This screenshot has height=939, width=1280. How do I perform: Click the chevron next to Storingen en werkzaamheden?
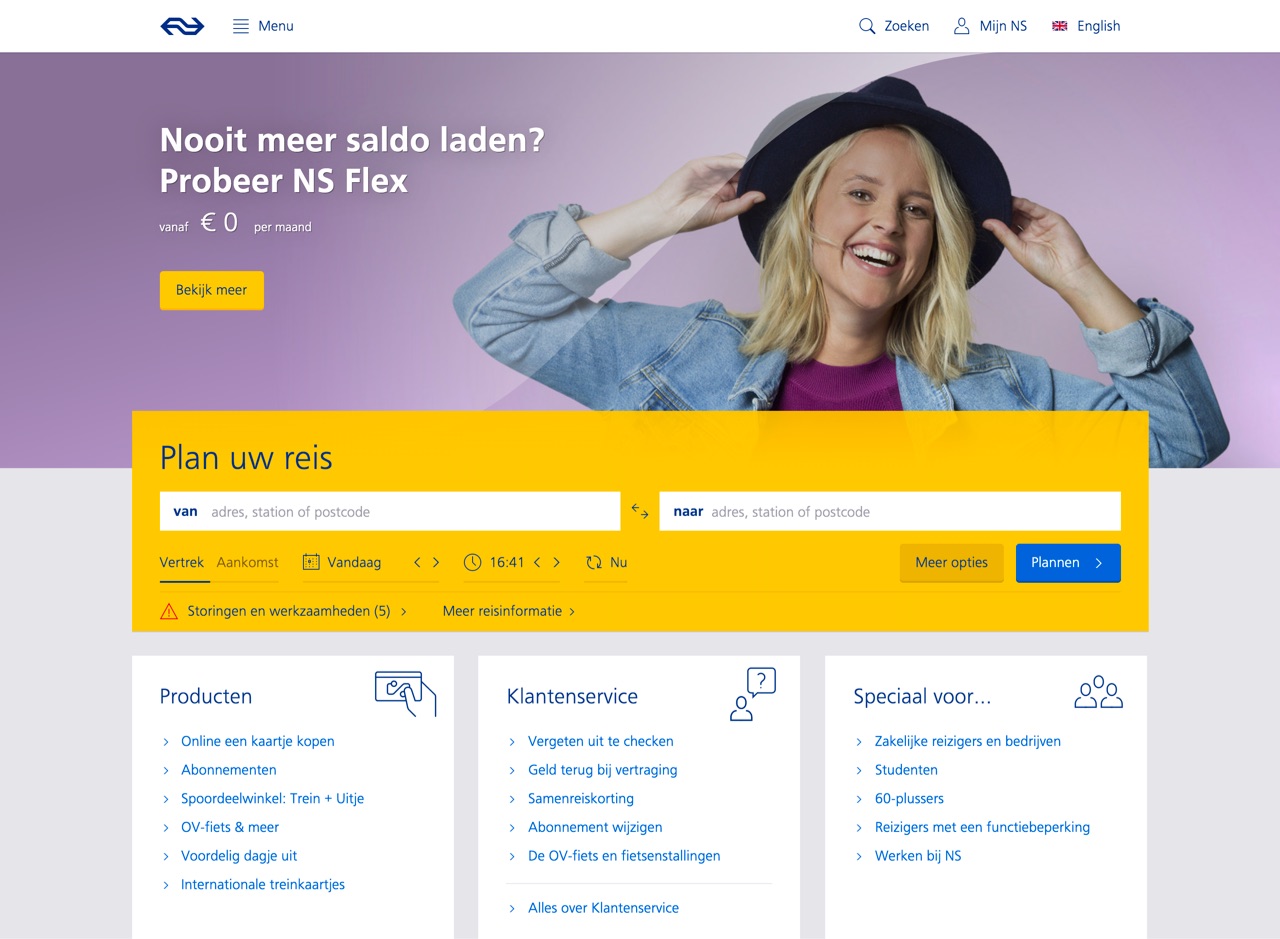404,611
